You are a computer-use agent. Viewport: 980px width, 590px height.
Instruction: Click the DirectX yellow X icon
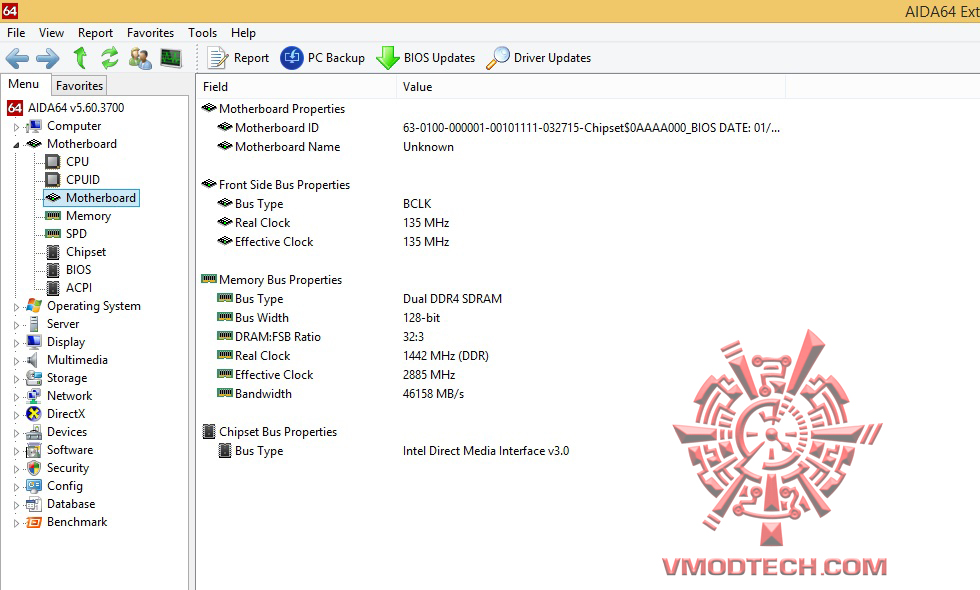(x=34, y=414)
